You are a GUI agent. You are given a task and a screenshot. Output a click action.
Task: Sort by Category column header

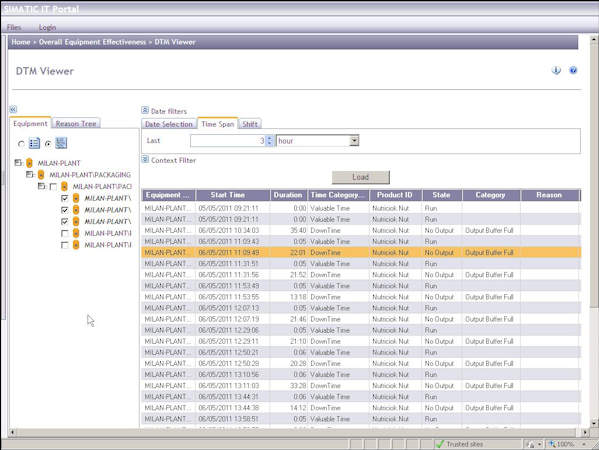pos(491,195)
